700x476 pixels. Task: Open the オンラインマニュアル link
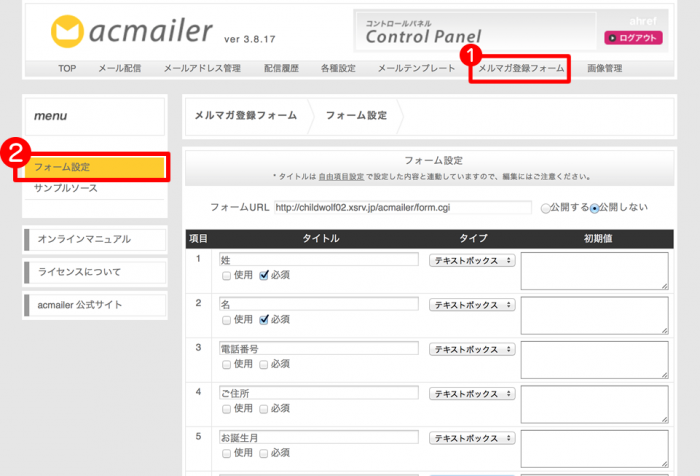pos(95,239)
